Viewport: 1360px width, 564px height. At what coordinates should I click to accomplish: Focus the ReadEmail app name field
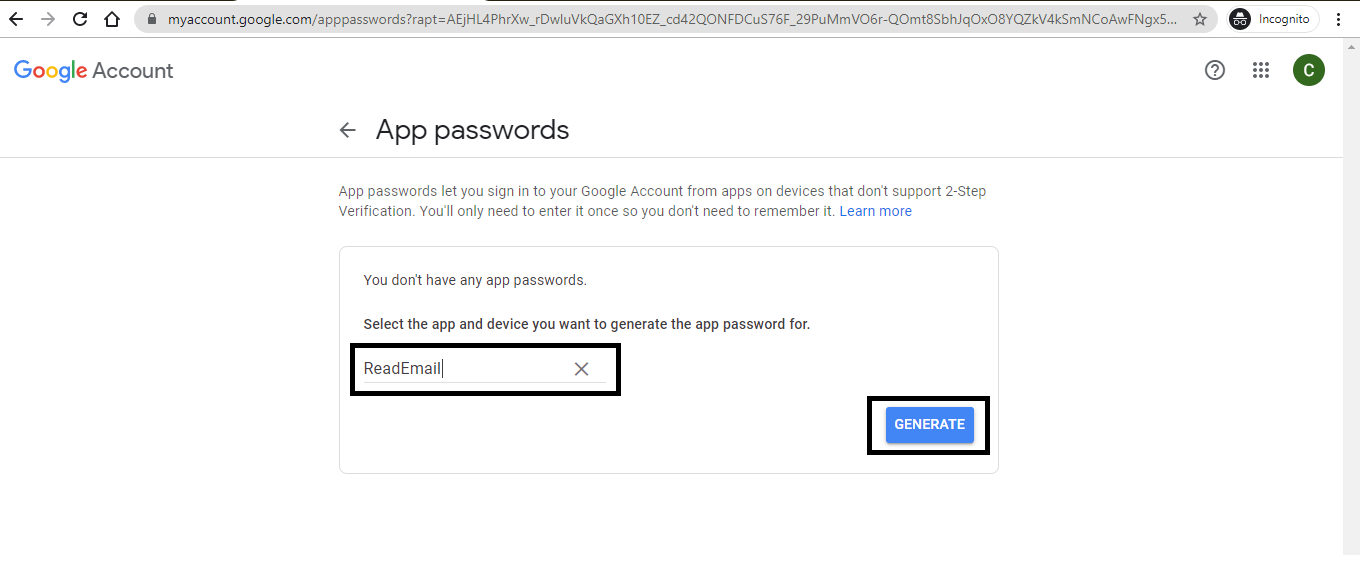(460, 369)
